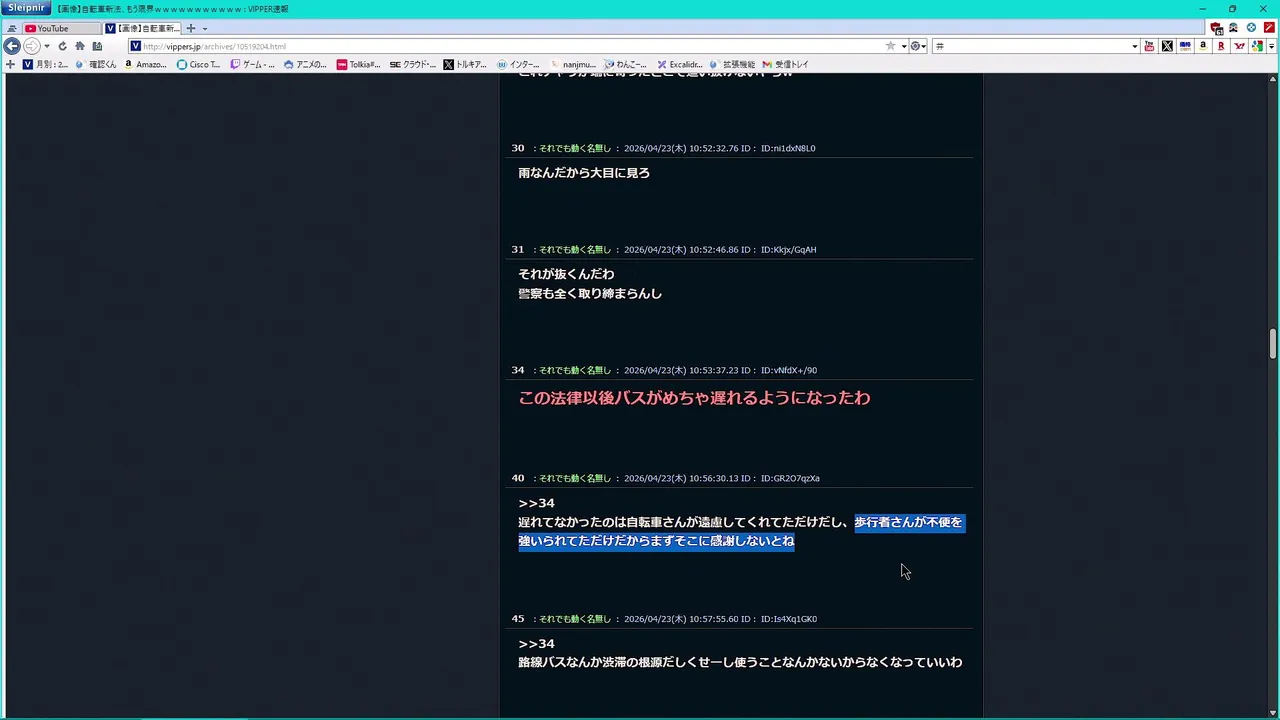Open the Sleipnir application menu
Screen dimensions: 1280x720
click(x=26, y=8)
